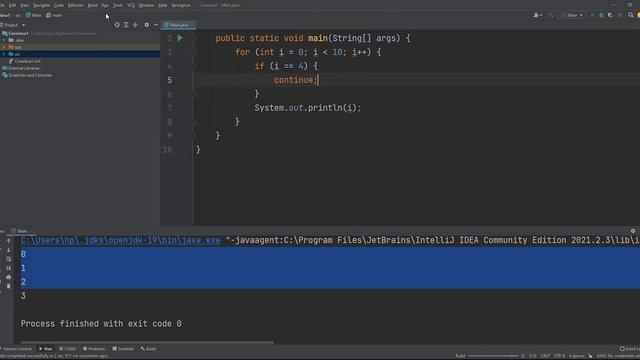640x360 pixels.
Task: Click 'Process finished with exit code 0' text
Action: click(101, 324)
